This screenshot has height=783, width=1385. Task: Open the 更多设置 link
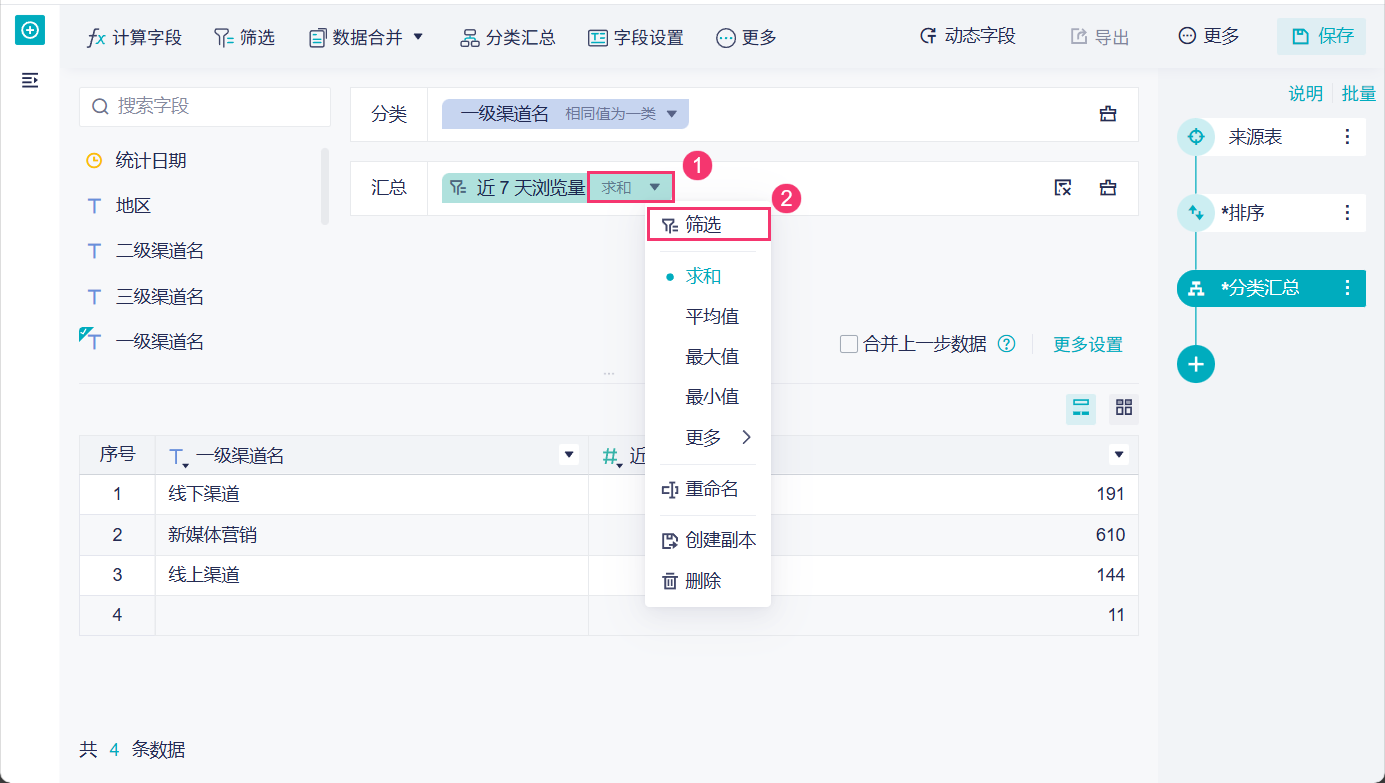[x=1087, y=344]
